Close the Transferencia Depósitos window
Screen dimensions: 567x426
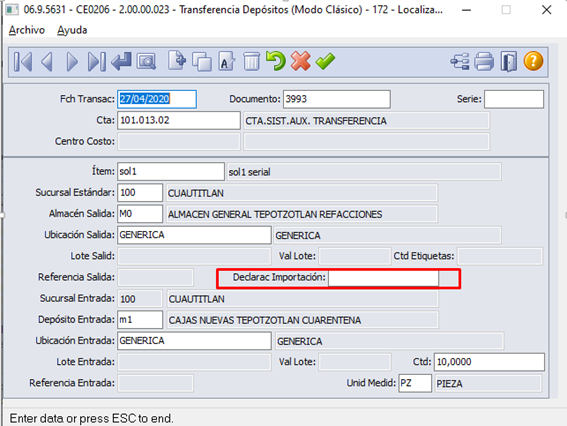tap(546, 10)
